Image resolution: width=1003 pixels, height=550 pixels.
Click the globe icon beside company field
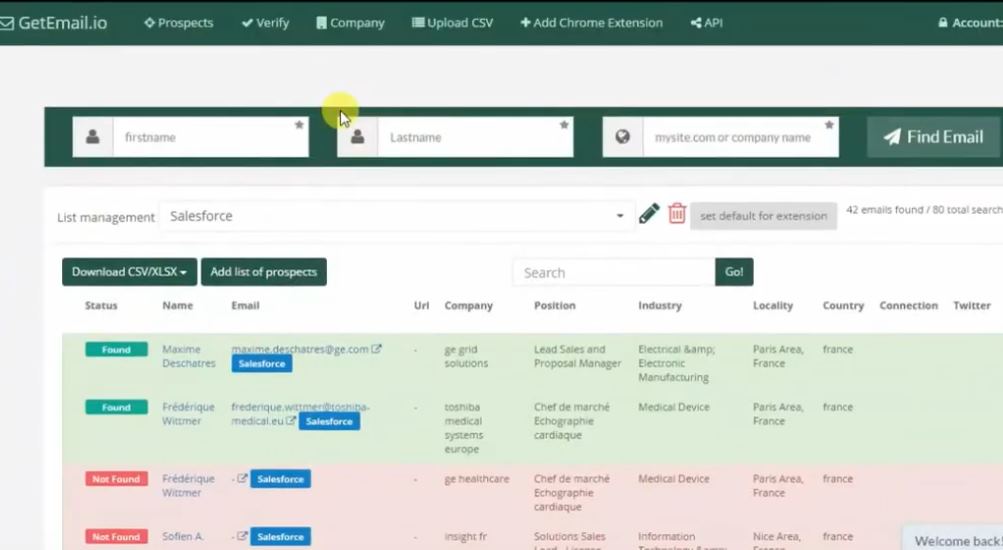(622, 137)
